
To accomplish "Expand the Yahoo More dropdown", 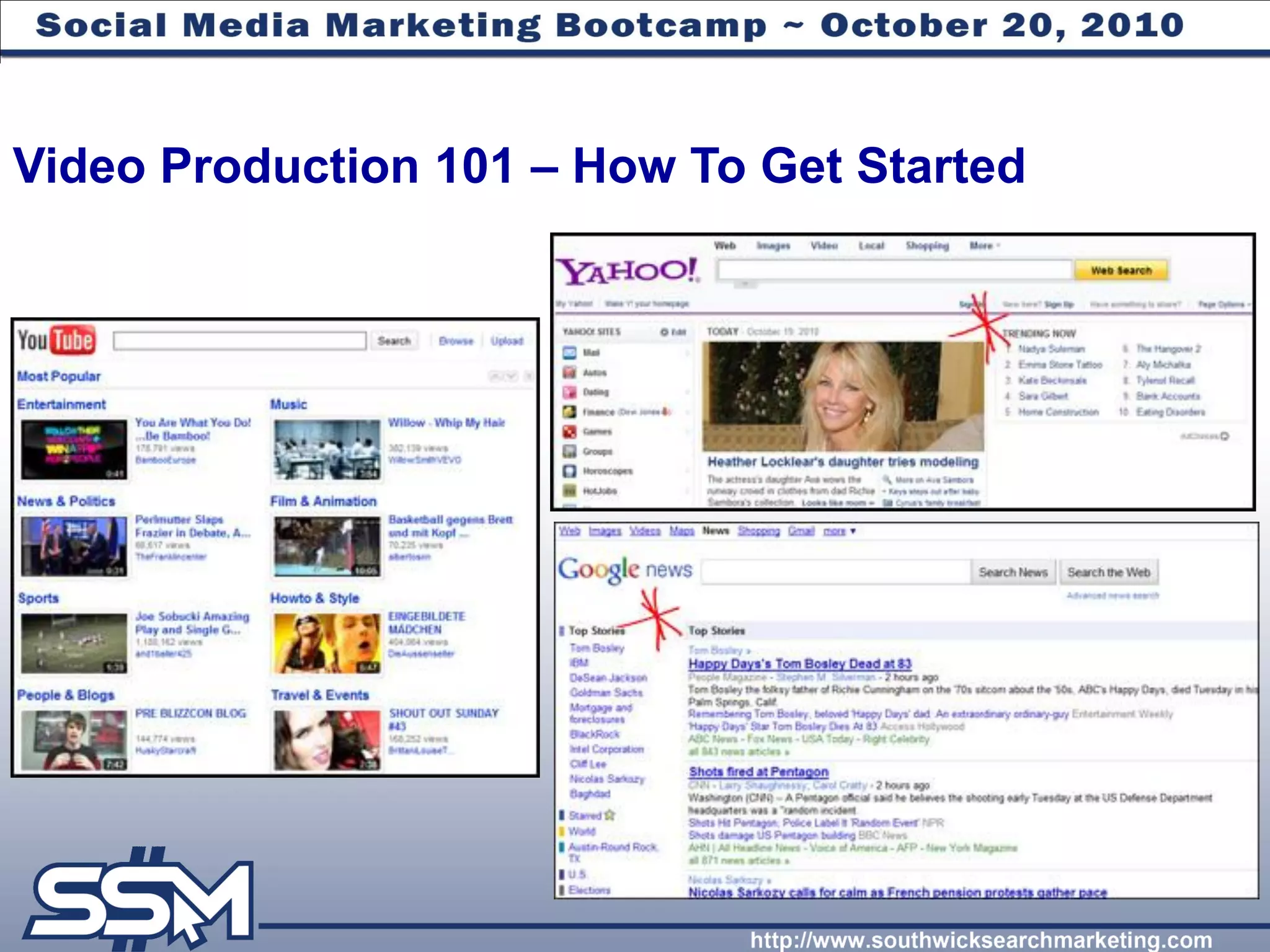I will (x=985, y=245).
